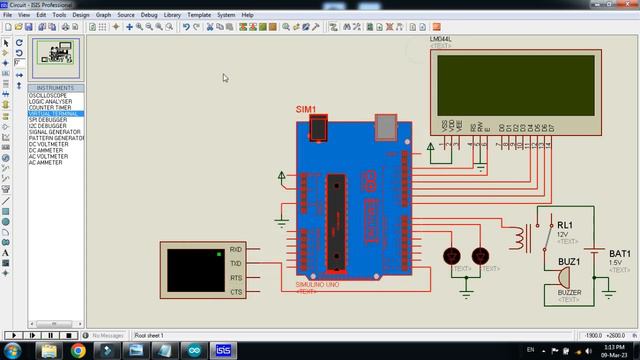The height and width of the screenshot is (360, 640).
Task: Click the horizontal mirror flip button
Action: [x=19, y=75]
